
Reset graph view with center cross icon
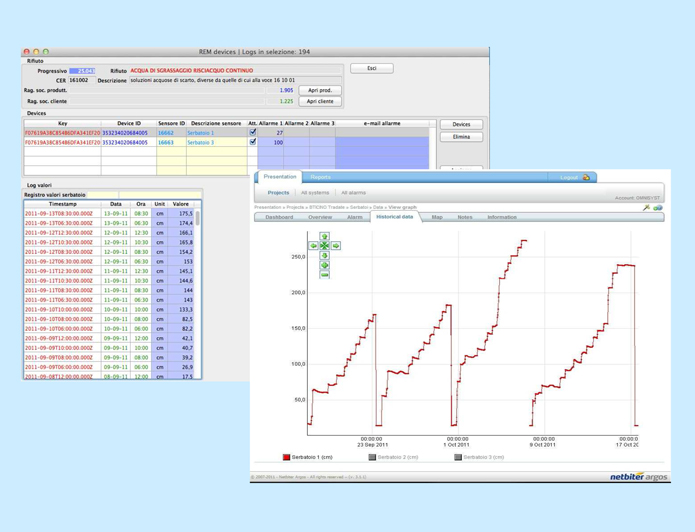pos(324,246)
